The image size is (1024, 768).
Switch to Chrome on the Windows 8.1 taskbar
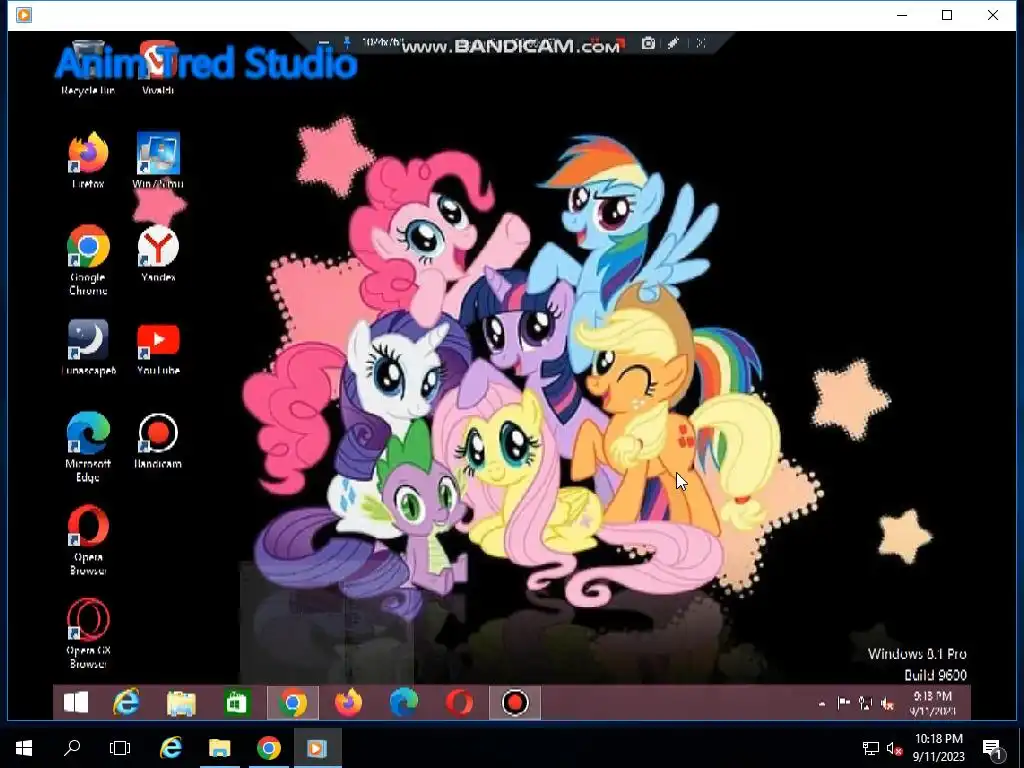click(293, 703)
